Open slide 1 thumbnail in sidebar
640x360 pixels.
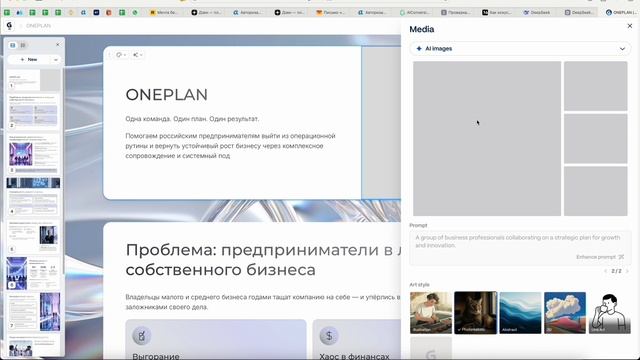(33, 80)
